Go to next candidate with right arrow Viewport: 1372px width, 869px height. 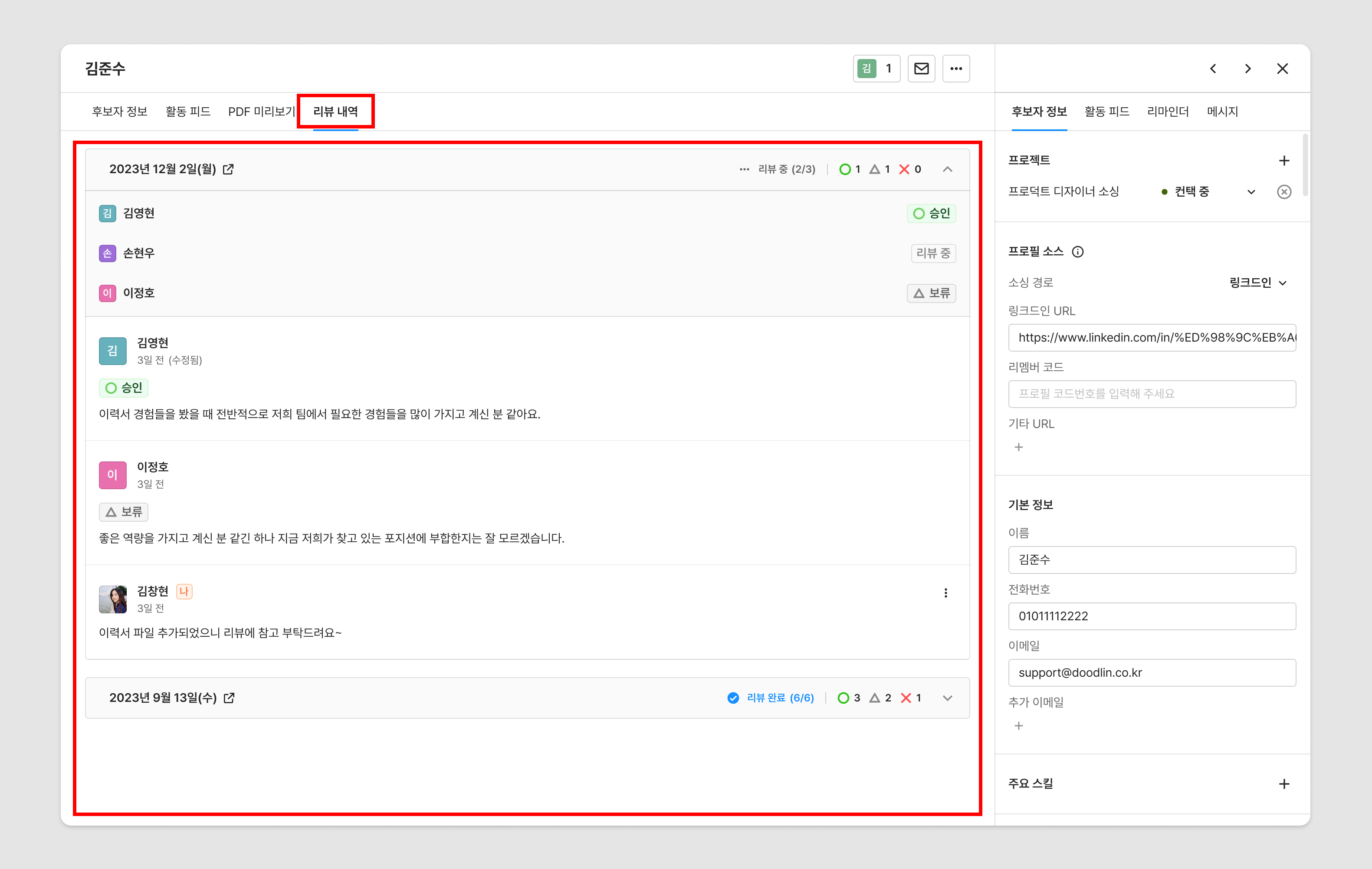coord(1248,69)
